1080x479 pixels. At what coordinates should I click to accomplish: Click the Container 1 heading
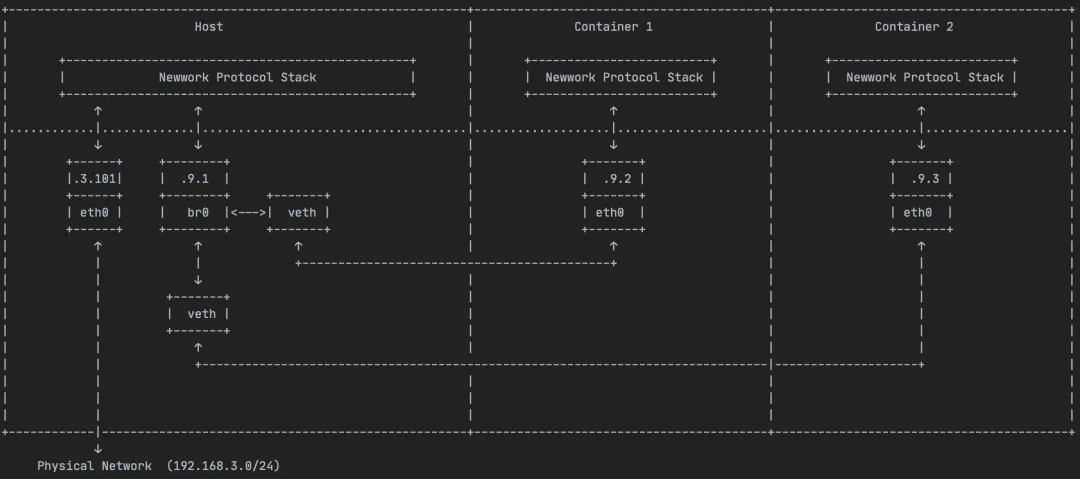coord(613,27)
